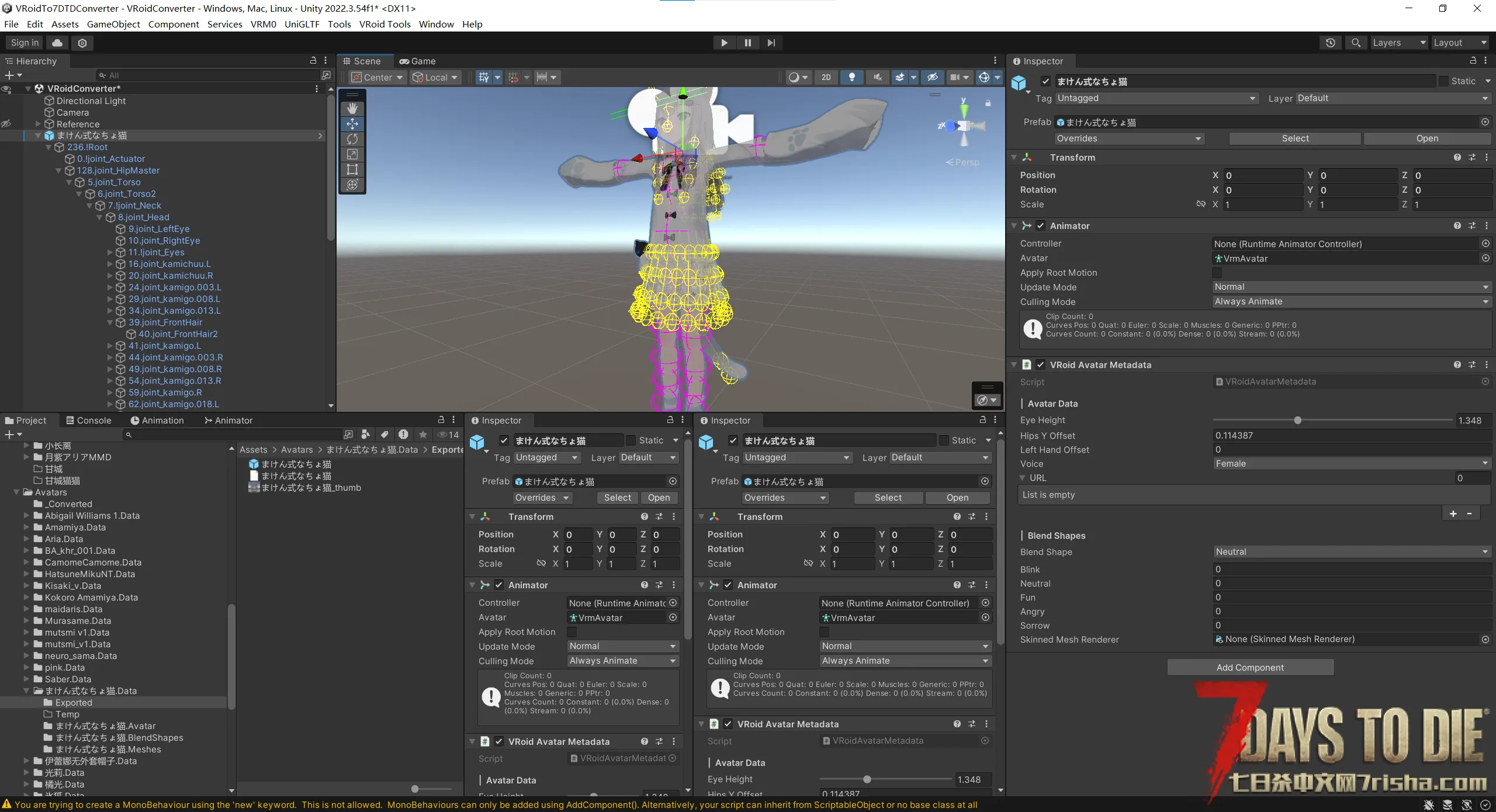The width and height of the screenshot is (1496, 812).
Task: Open shading draw mode selector
Action: pos(798,77)
